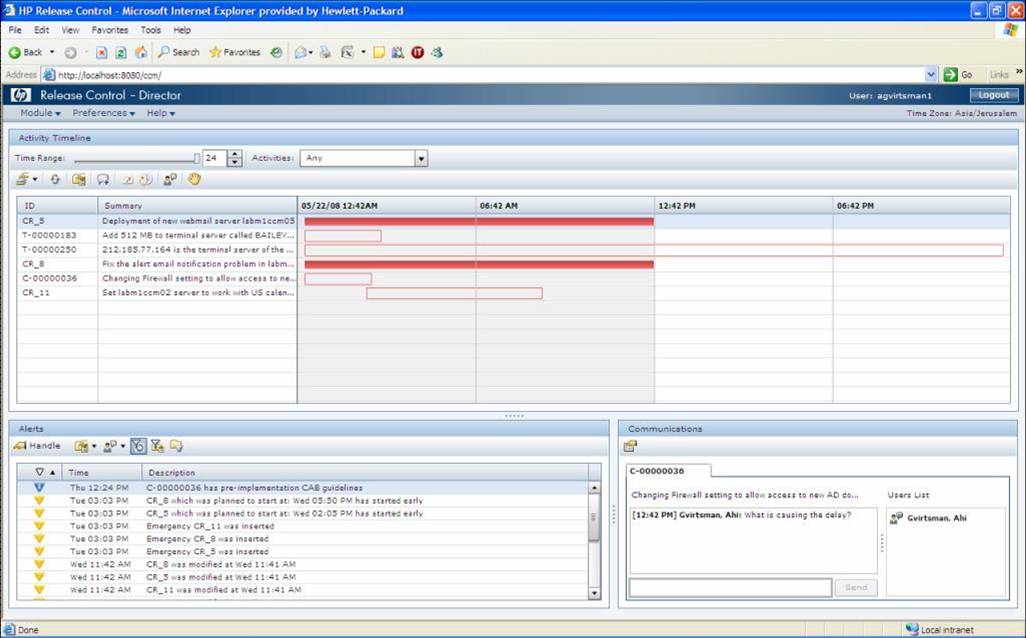Select the C-00000036 communications tab

coord(668,471)
